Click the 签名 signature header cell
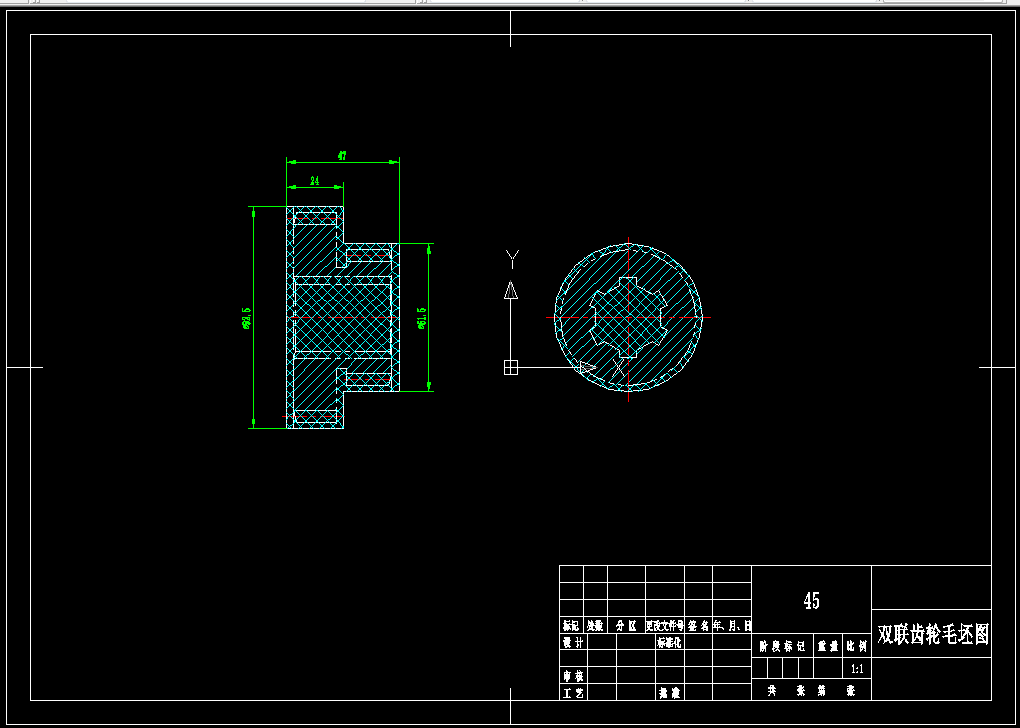The width and height of the screenshot is (1020, 728). point(698,626)
